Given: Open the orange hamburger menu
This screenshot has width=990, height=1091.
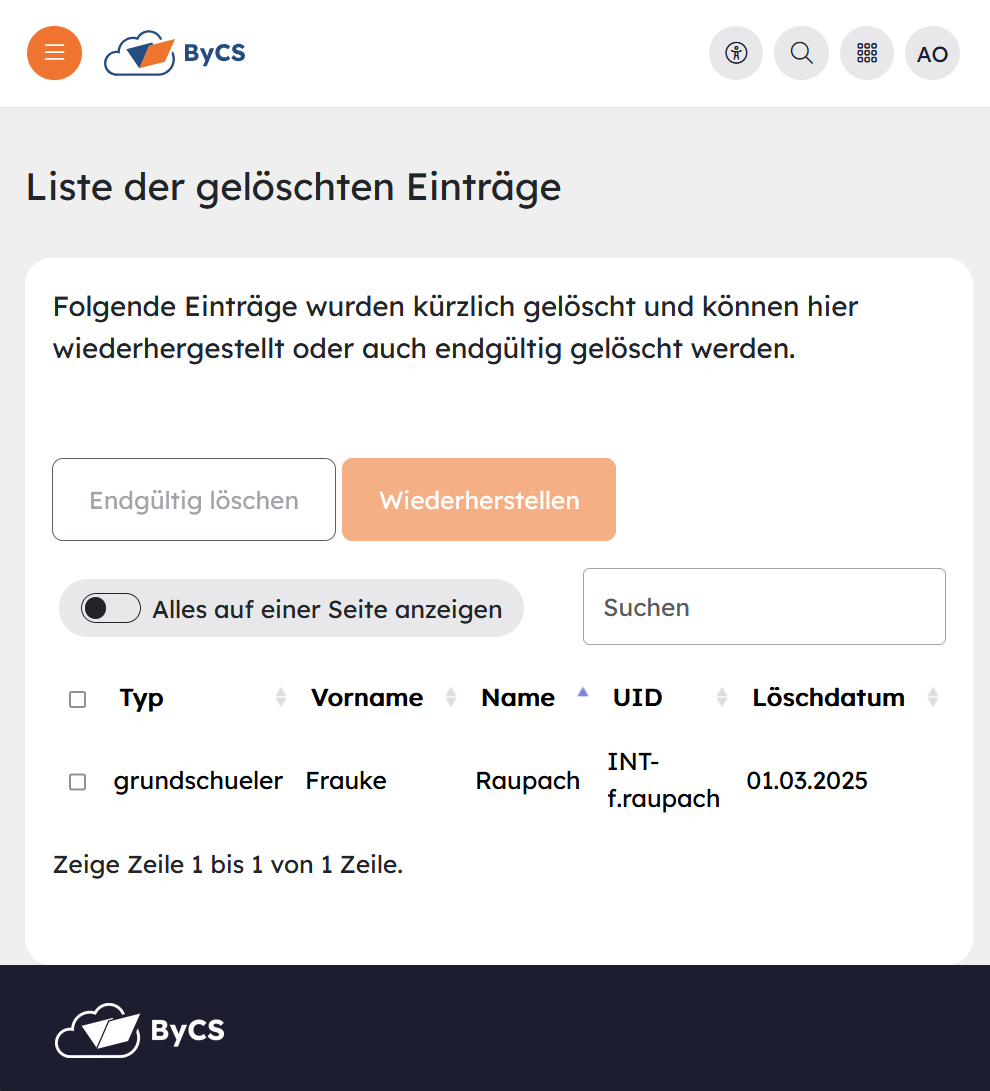Looking at the screenshot, I should 54,53.
